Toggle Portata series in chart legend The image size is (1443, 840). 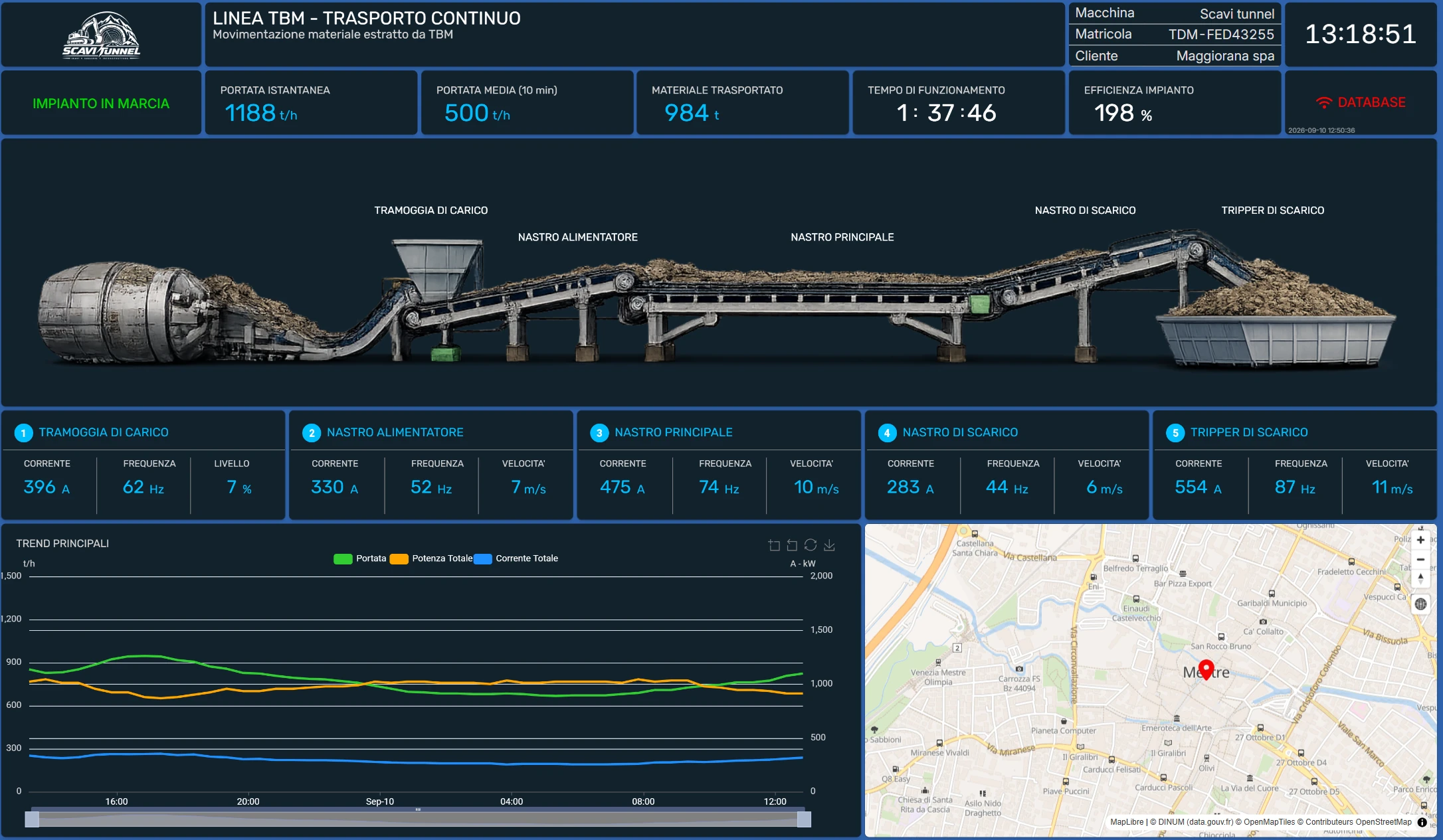click(x=359, y=558)
